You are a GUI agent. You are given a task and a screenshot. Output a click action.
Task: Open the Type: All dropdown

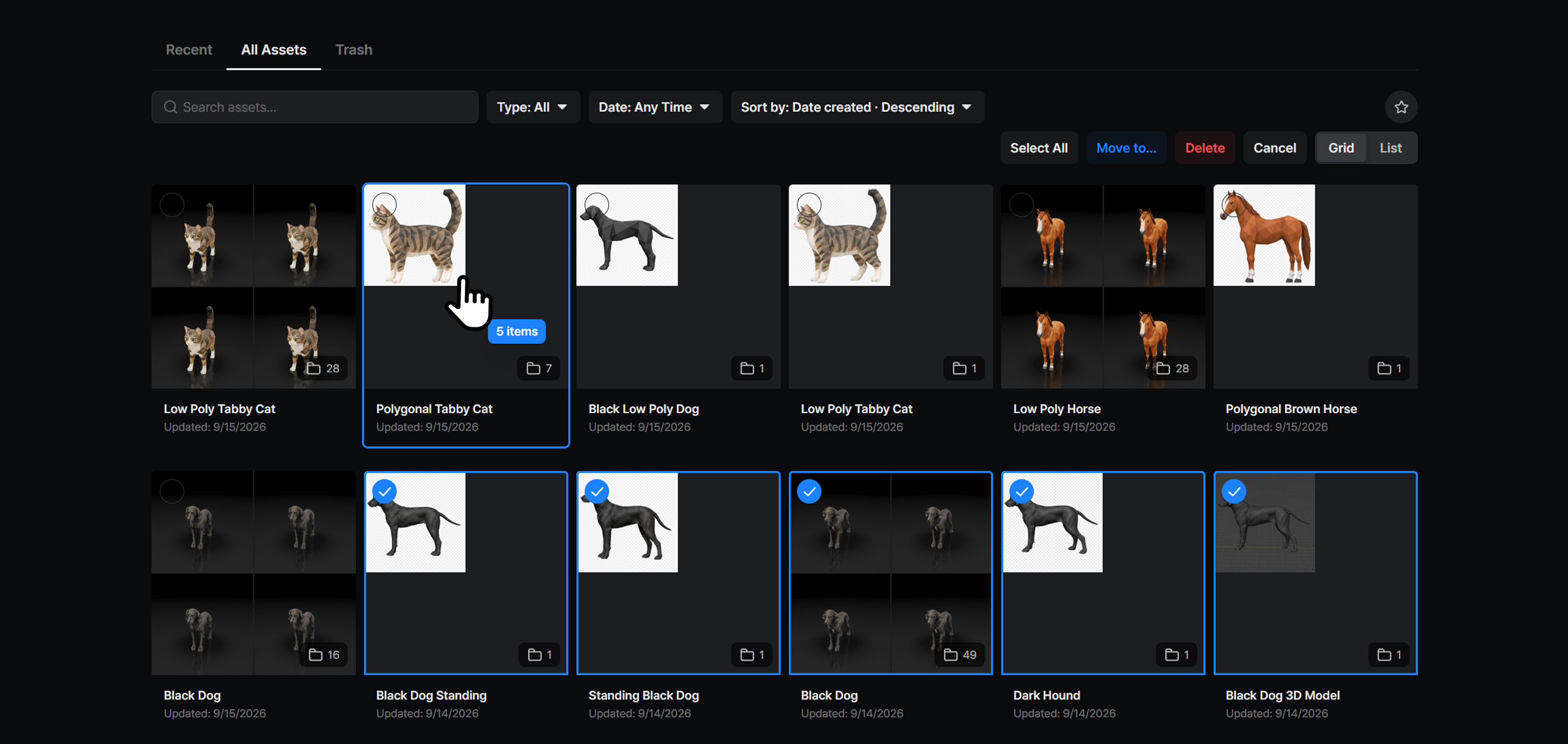(533, 107)
